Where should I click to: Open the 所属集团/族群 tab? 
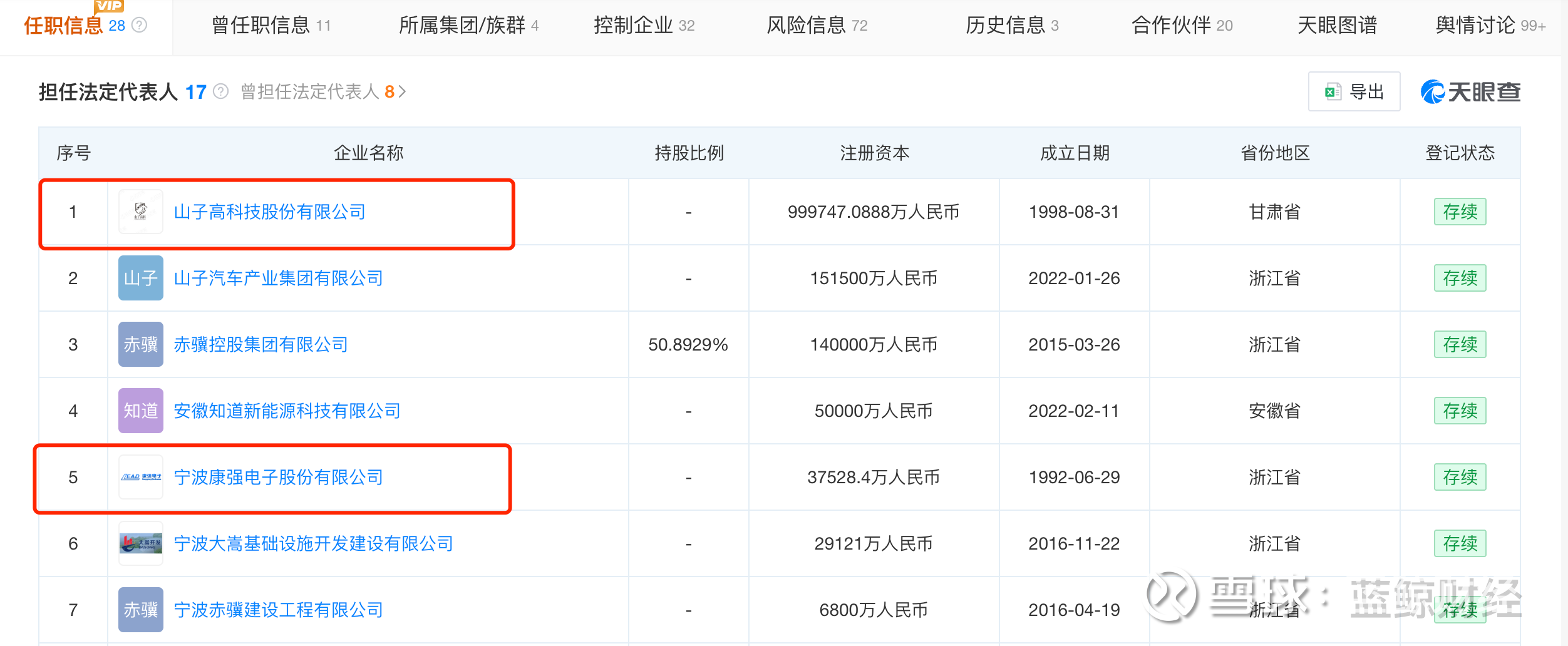click(469, 25)
